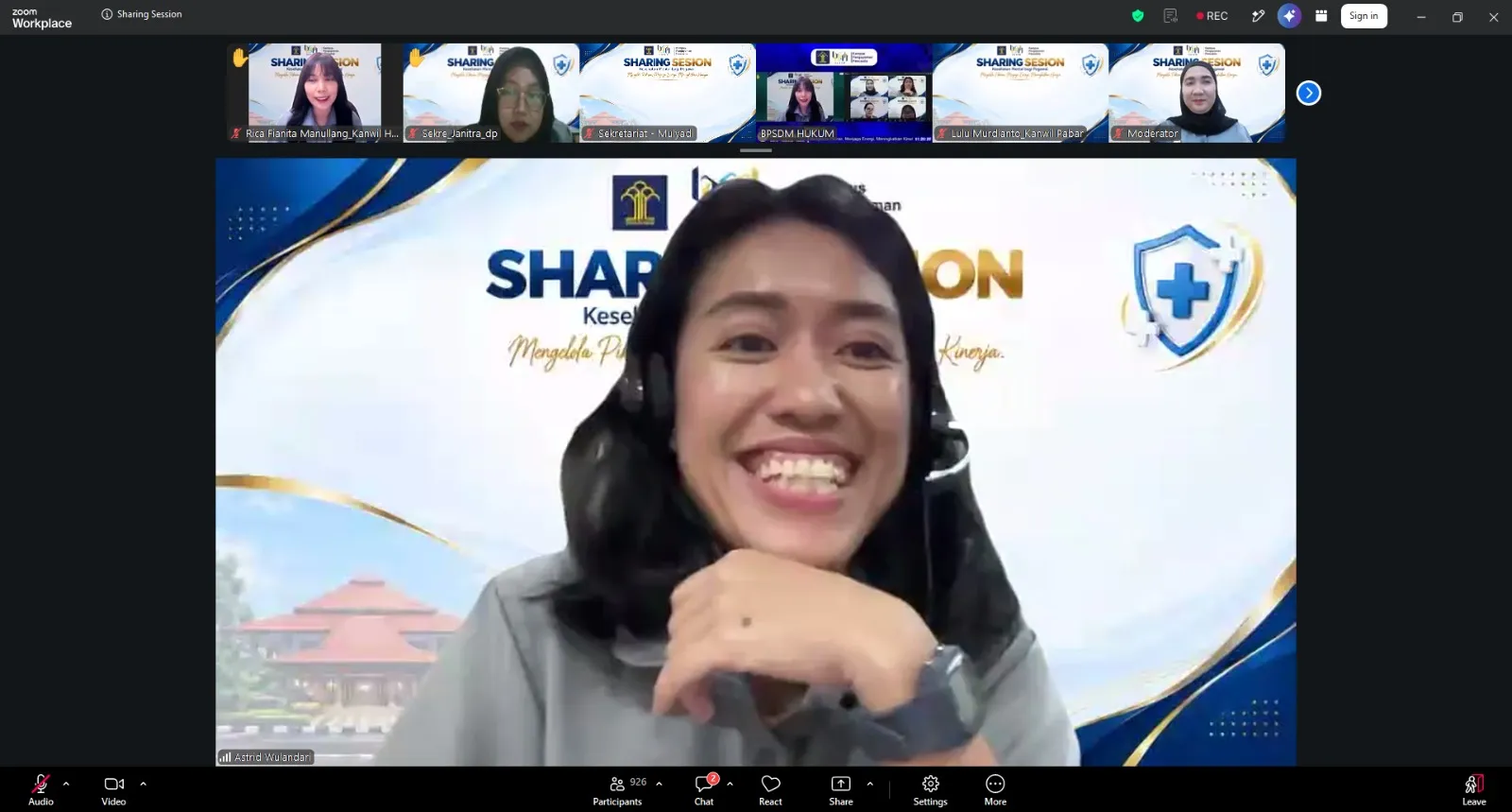Open the Chat panel
Viewport: 1512px width, 812px height.
point(705,789)
